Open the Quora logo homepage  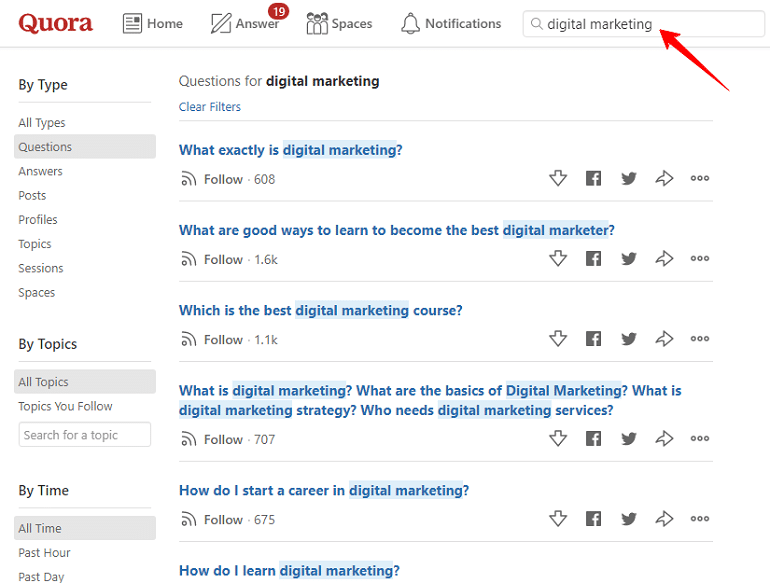click(55, 23)
